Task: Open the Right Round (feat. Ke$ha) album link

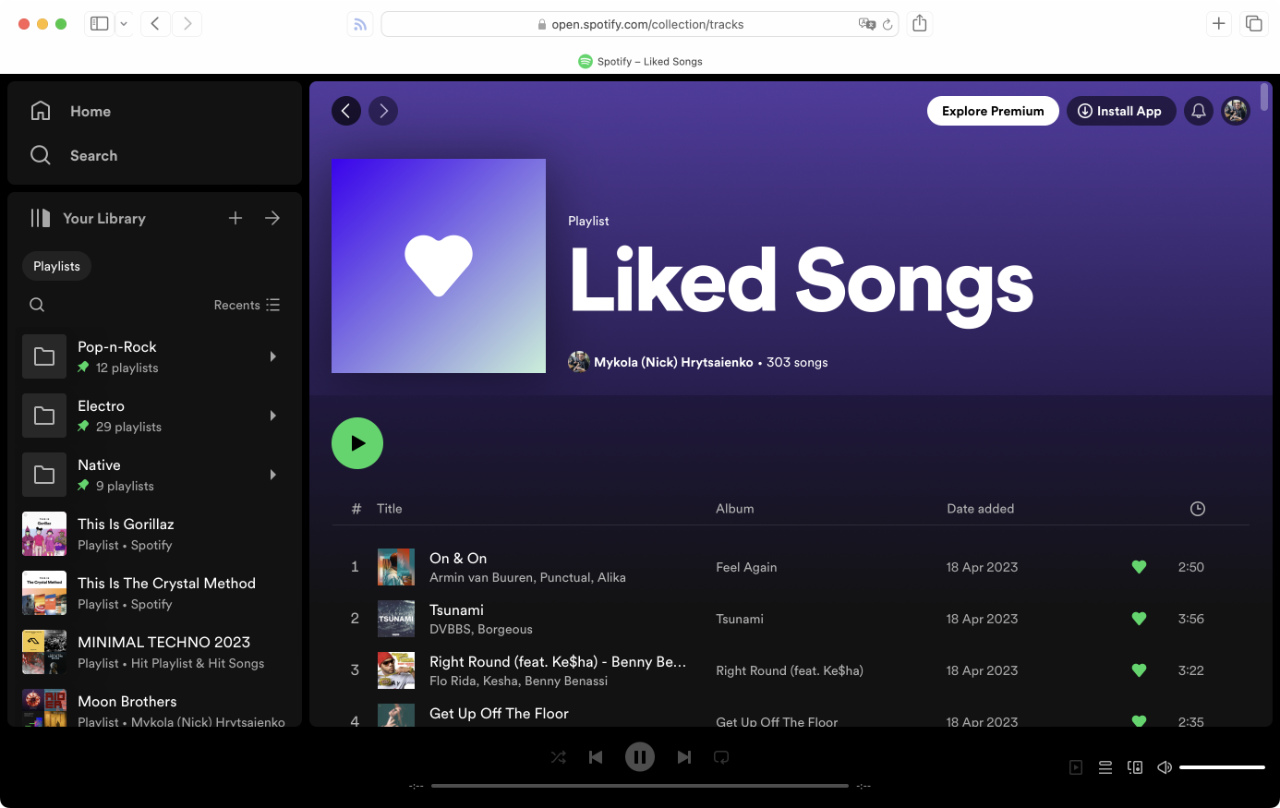Action: point(789,670)
